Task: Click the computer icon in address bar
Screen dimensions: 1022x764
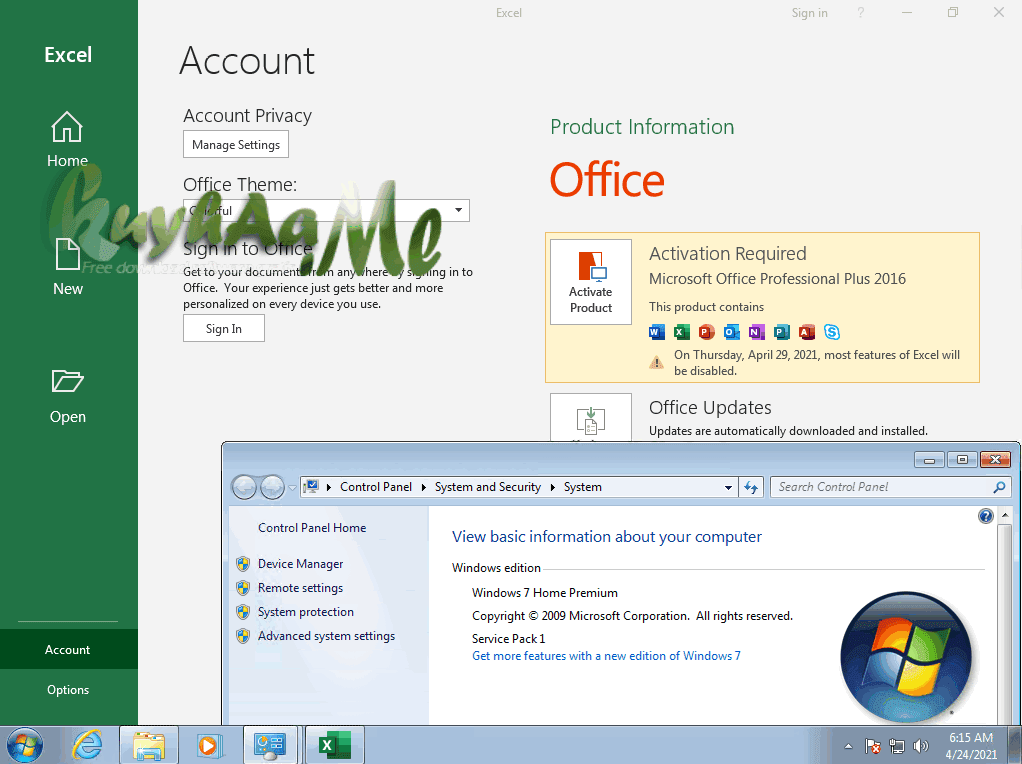Action: (312, 487)
